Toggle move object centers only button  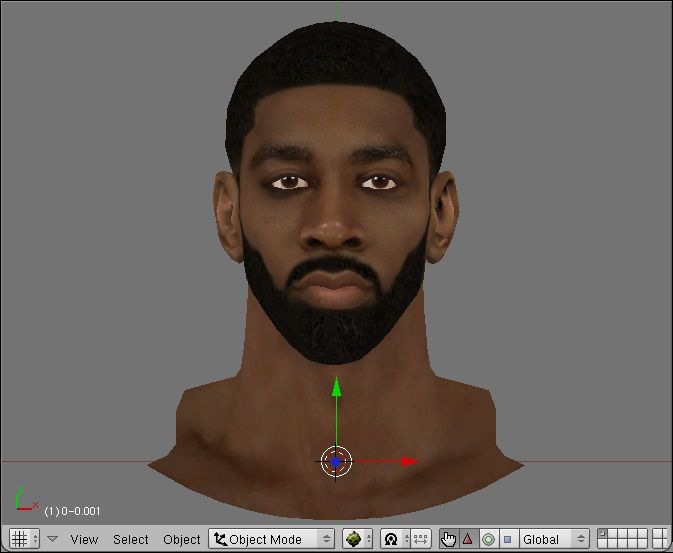420,539
